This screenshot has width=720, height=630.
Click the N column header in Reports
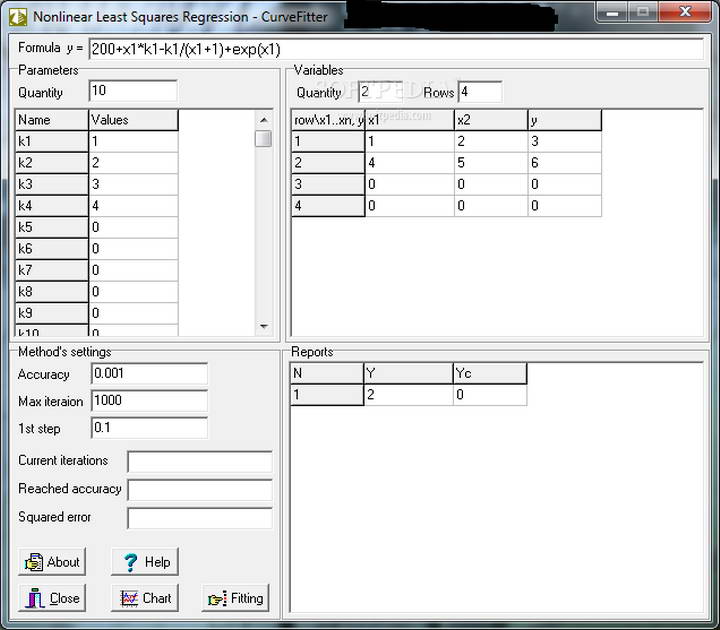(x=327, y=373)
